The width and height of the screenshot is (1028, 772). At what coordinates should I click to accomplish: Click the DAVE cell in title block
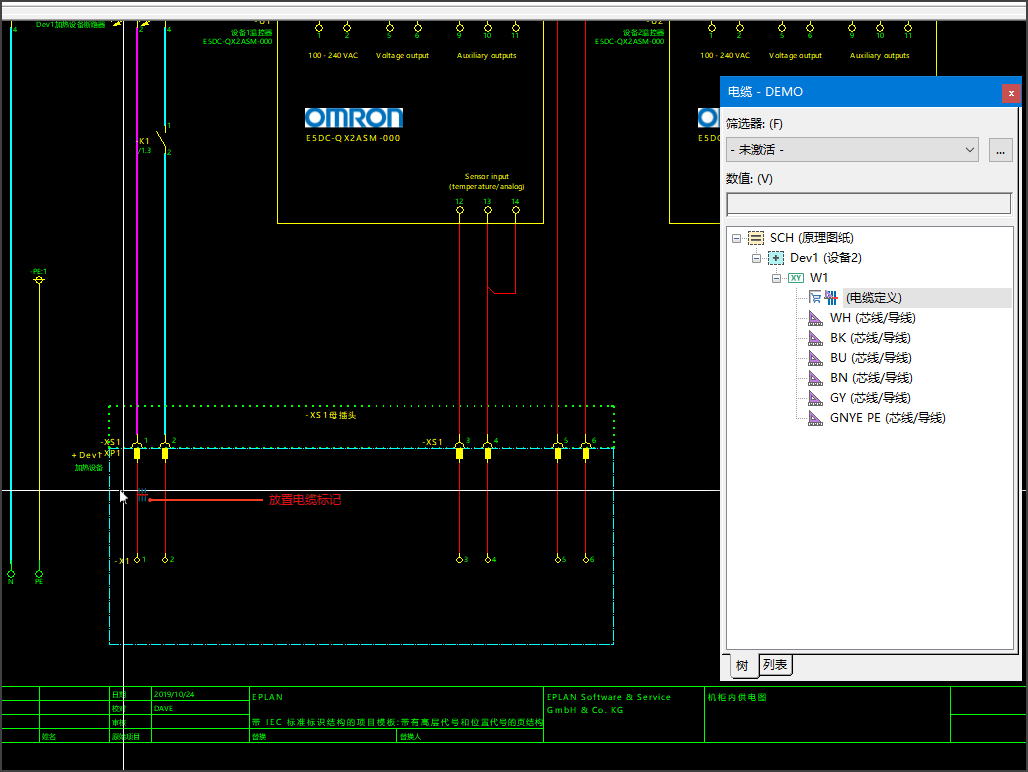click(163, 708)
